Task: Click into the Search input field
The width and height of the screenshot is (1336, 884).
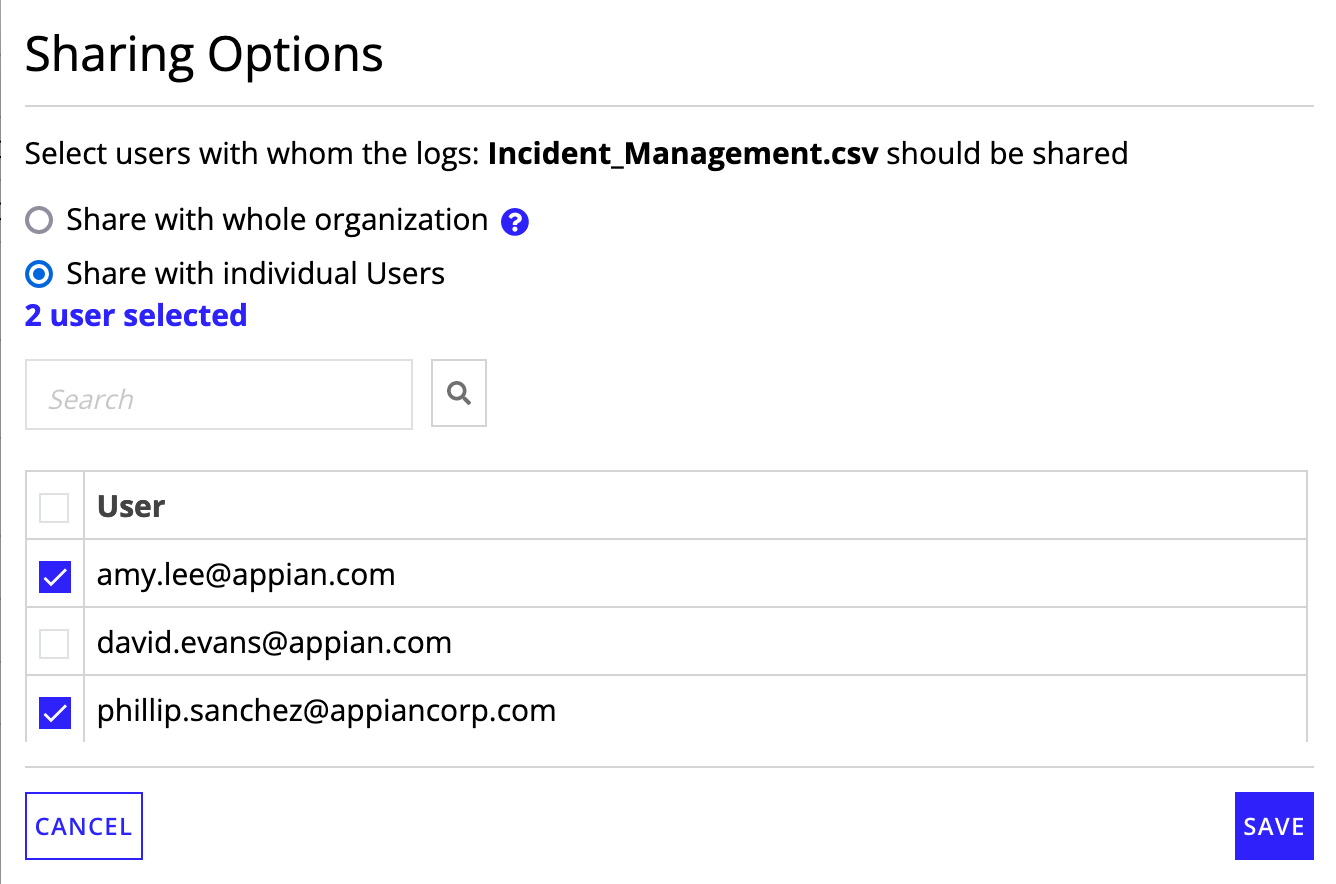Action: (219, 394)
